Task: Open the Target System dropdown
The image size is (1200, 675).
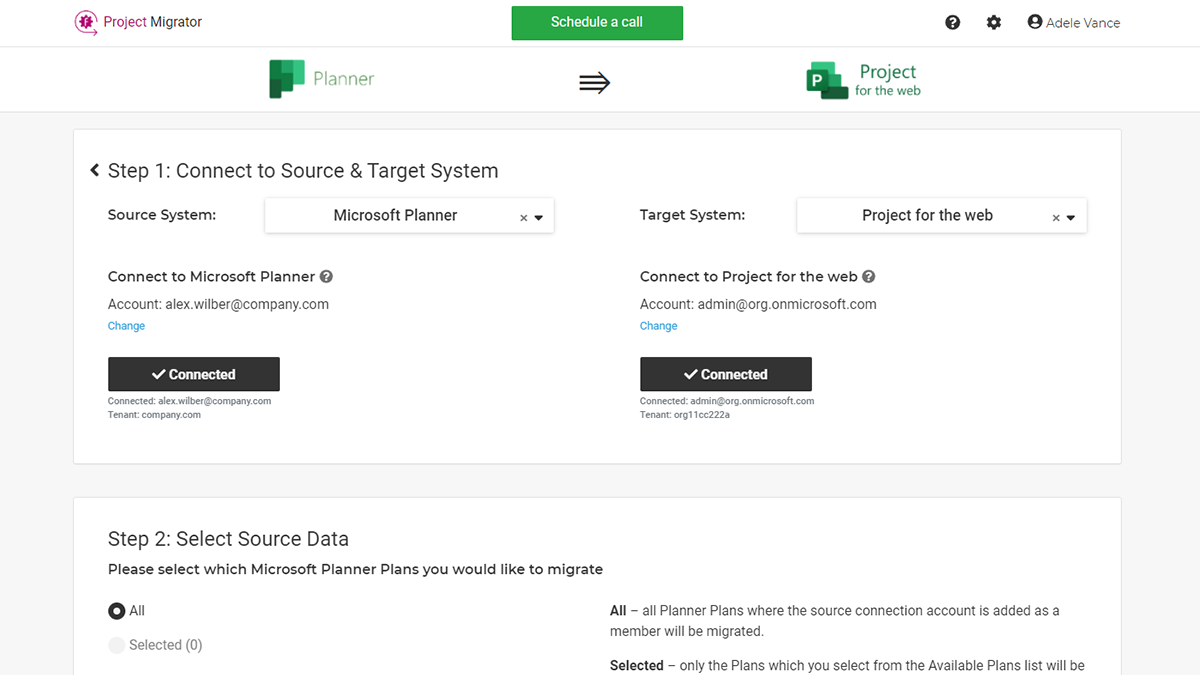Action: (x=1070, y=215)
